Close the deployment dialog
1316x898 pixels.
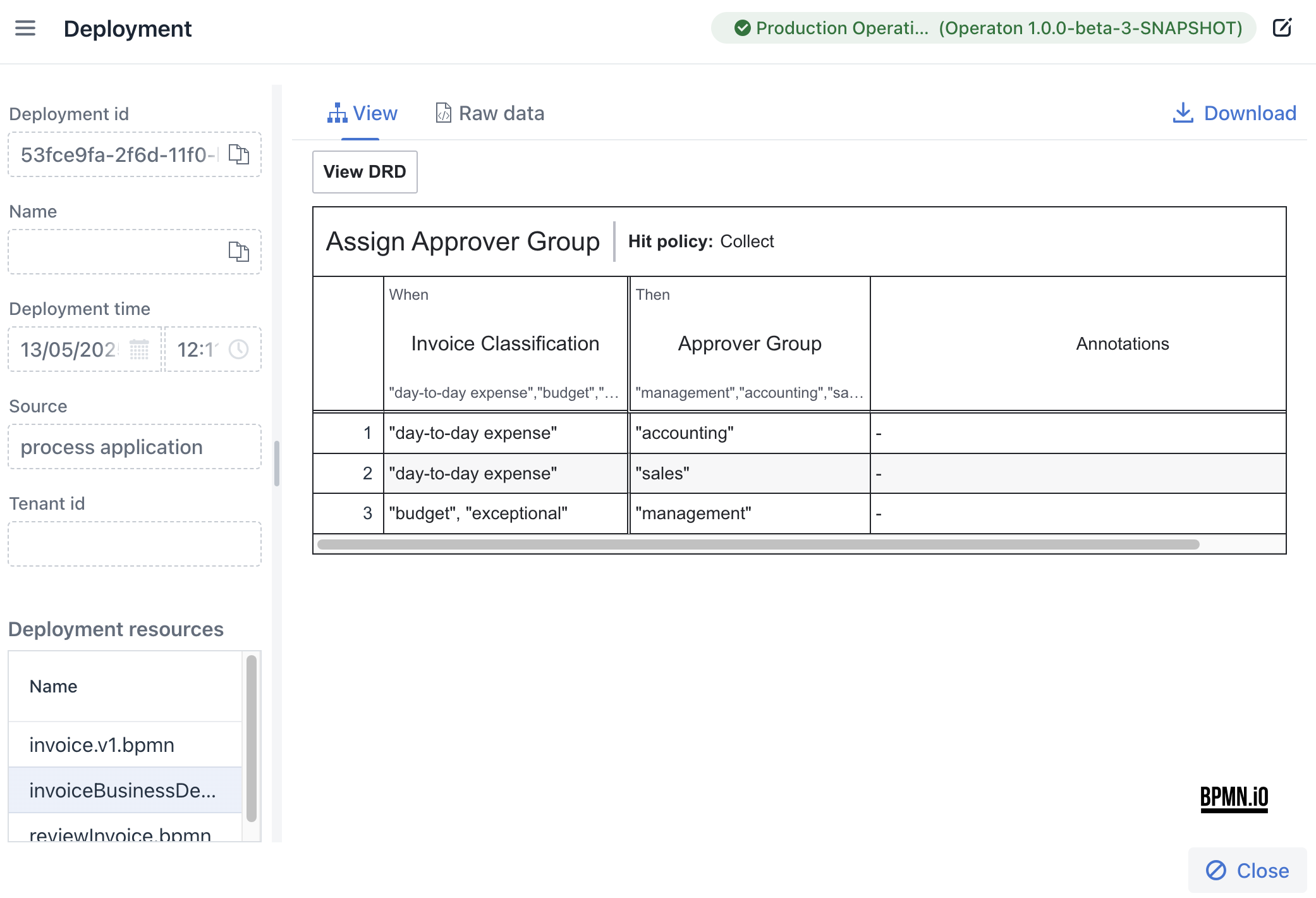tap(1247, 870)
